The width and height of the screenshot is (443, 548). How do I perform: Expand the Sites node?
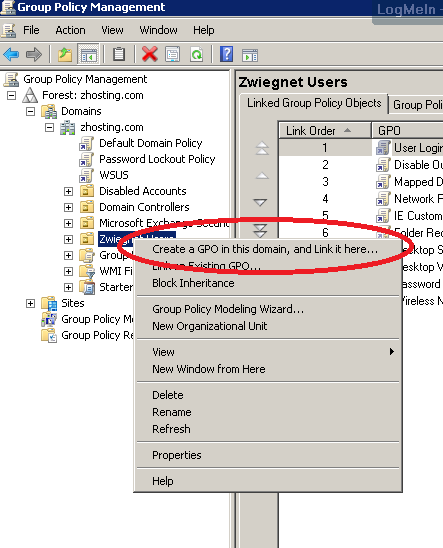30,303
